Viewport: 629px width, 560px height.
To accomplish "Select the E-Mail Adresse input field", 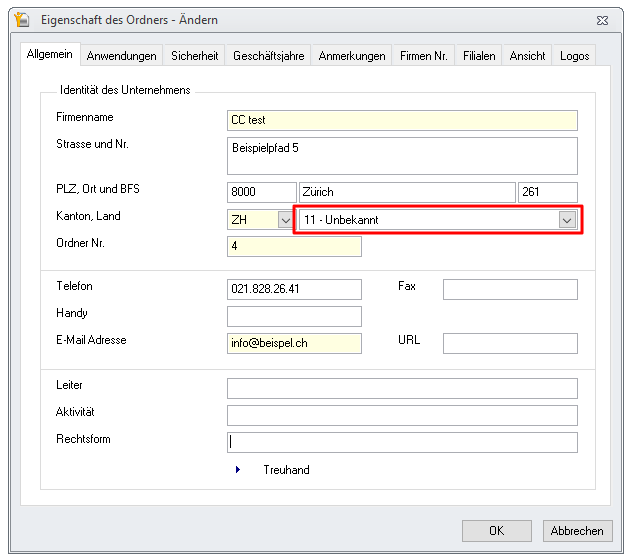I will [x=294, y=344].
